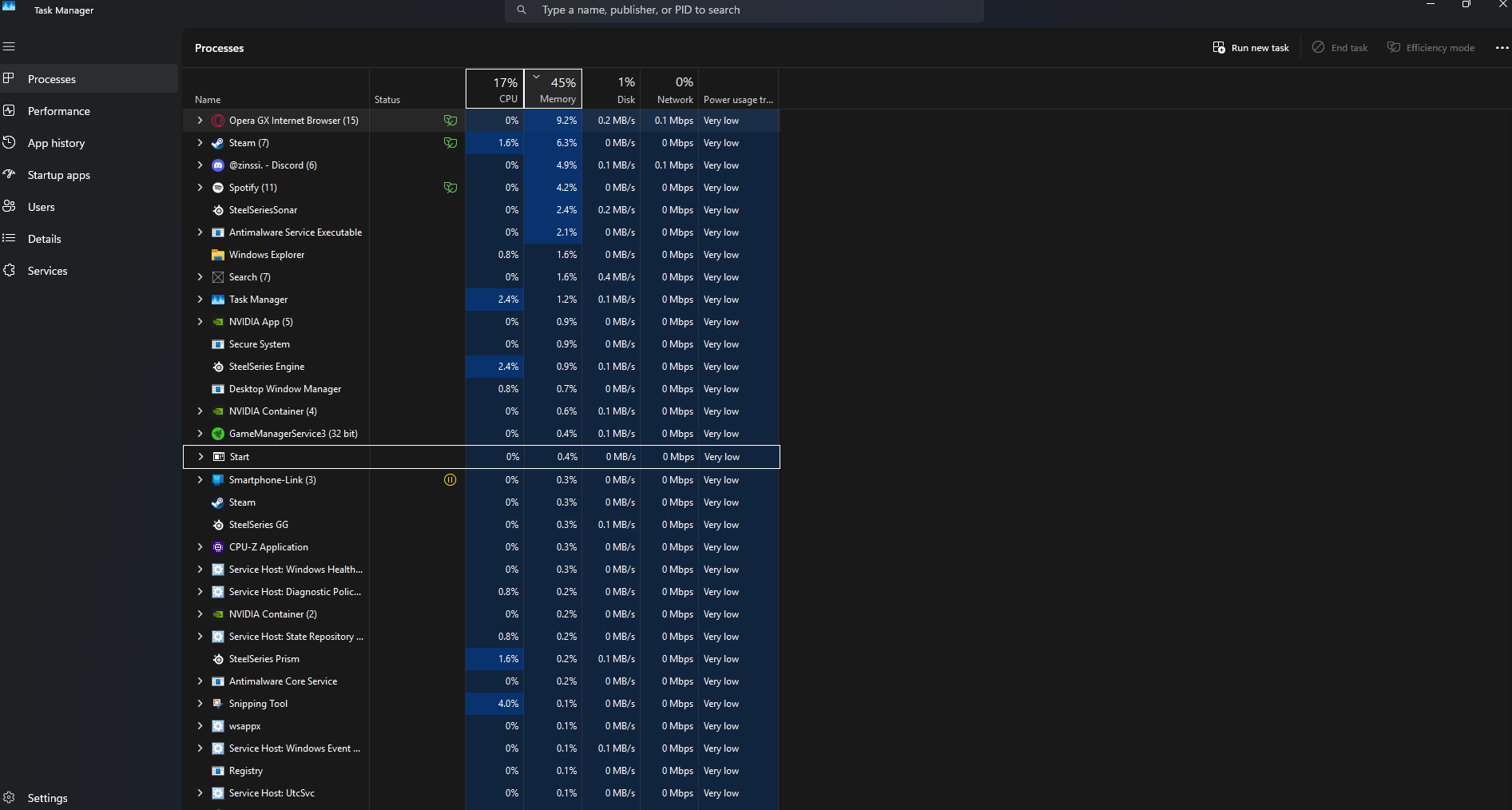
Task: Click the NVIDIA App icon
Action: 218,322
